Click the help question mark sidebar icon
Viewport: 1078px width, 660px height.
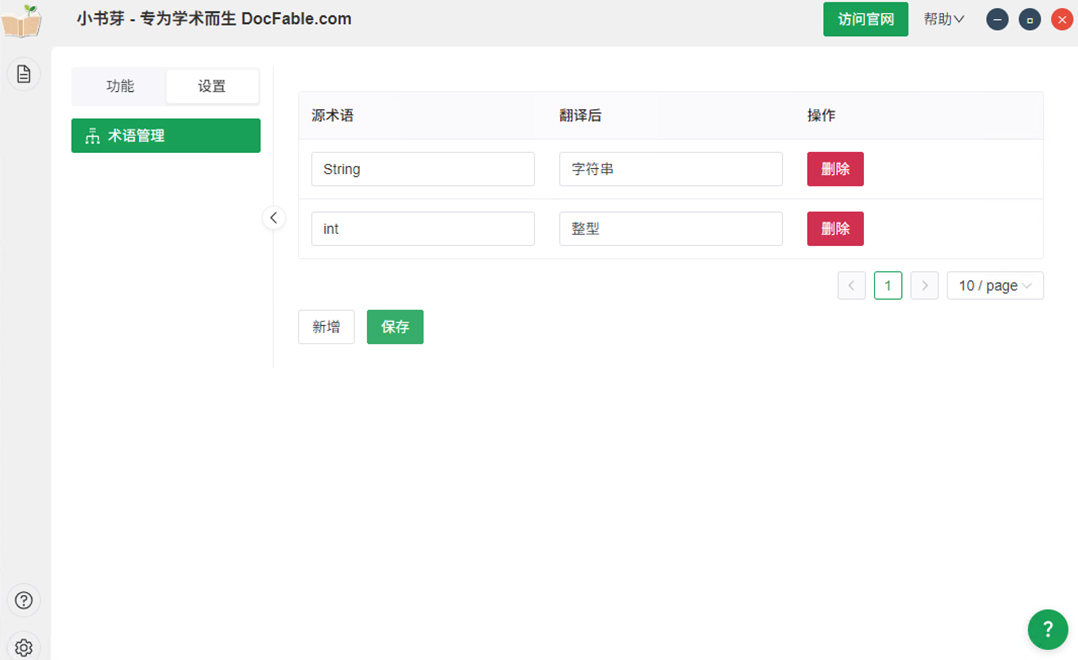tap(24, 600)
